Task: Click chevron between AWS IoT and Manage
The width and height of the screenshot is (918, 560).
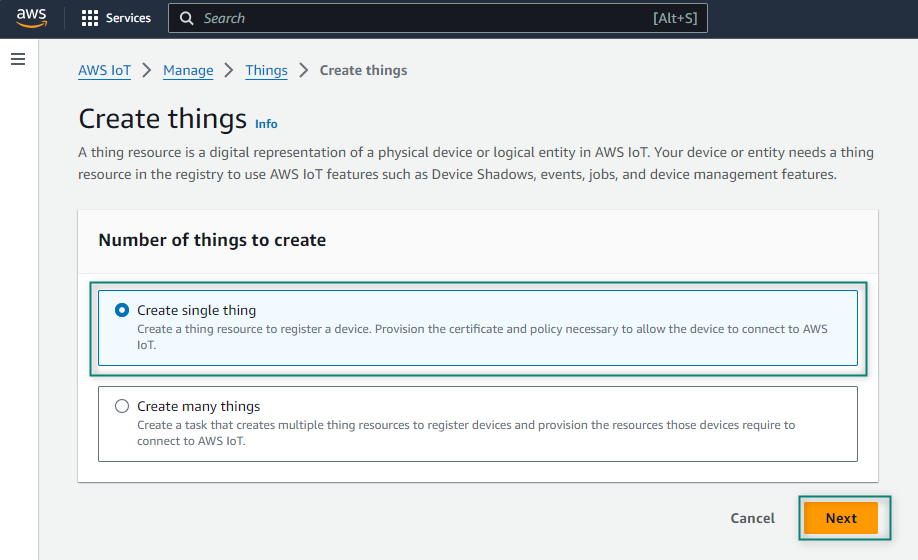Action: [x=147, y=70]
